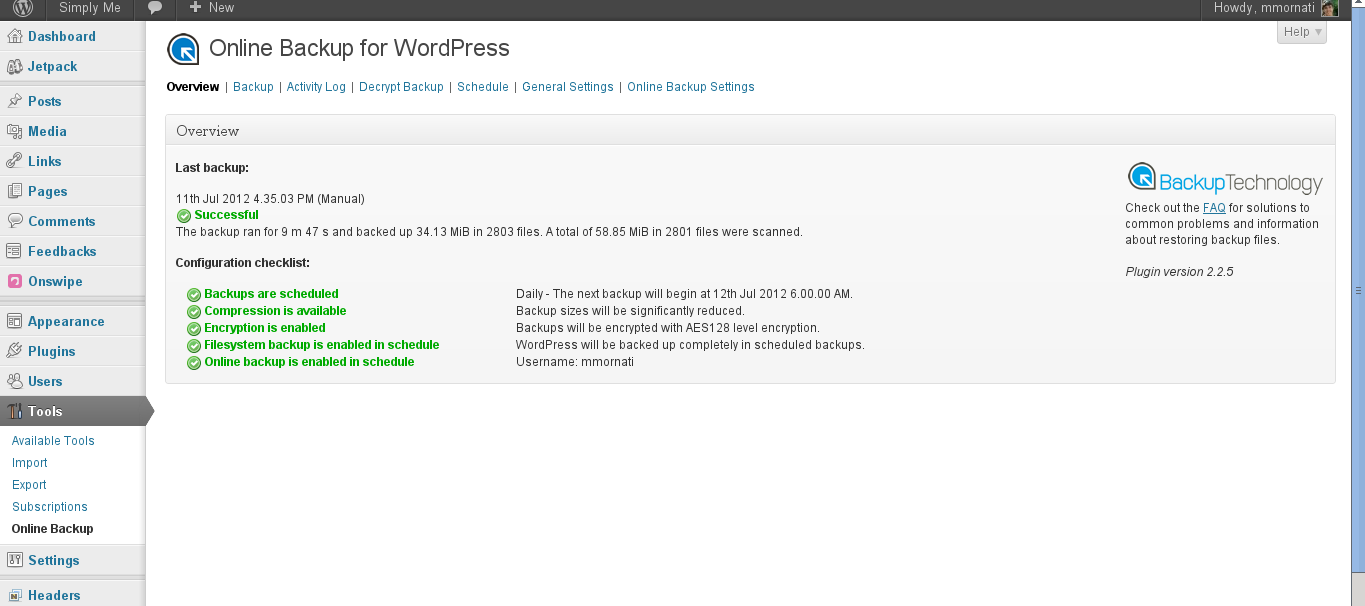The image size is (1365, 606).
Task: Expand the Help dropdown tab
Action: click(x=1302, y=32)
